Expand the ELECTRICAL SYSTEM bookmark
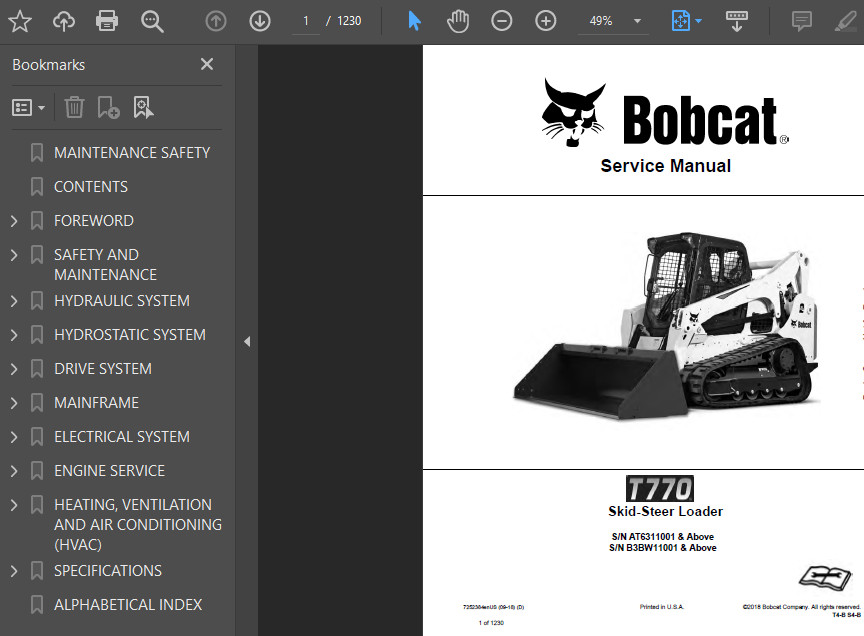Image resolution: width=864 pixels, height=636 pixels. click(x=14, y=437)
